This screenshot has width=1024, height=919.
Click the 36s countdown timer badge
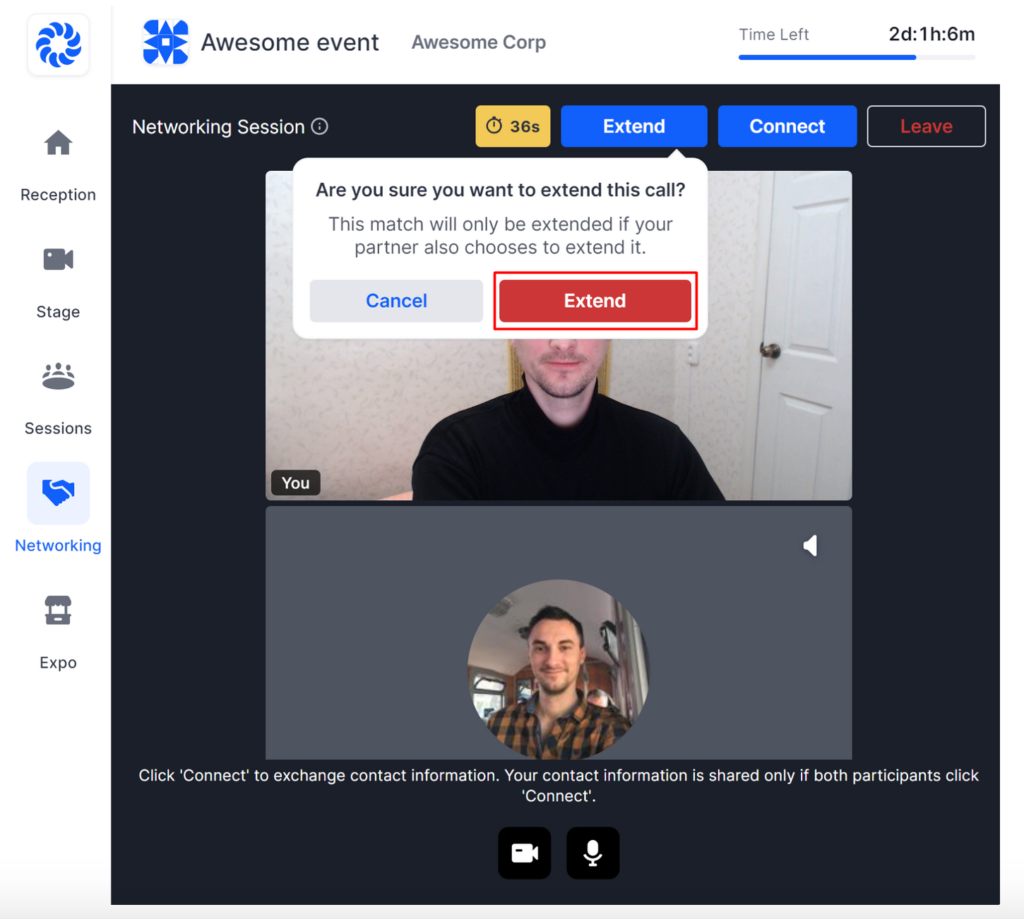[x=513, y=126]
